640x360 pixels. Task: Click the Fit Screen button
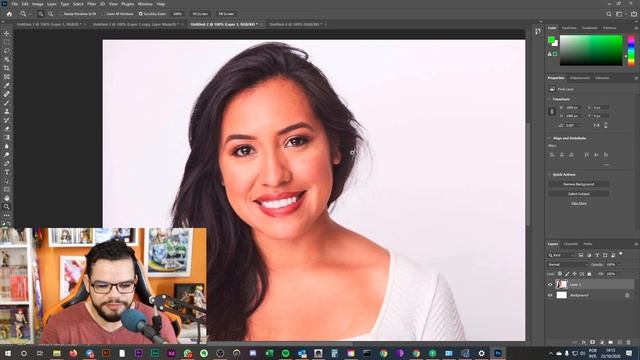[200, 14]
